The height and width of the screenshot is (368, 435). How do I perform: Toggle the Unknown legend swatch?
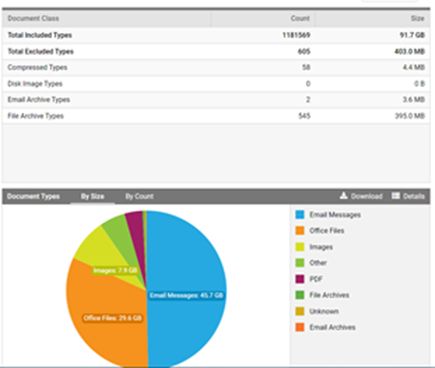click(x=300, y=311)
